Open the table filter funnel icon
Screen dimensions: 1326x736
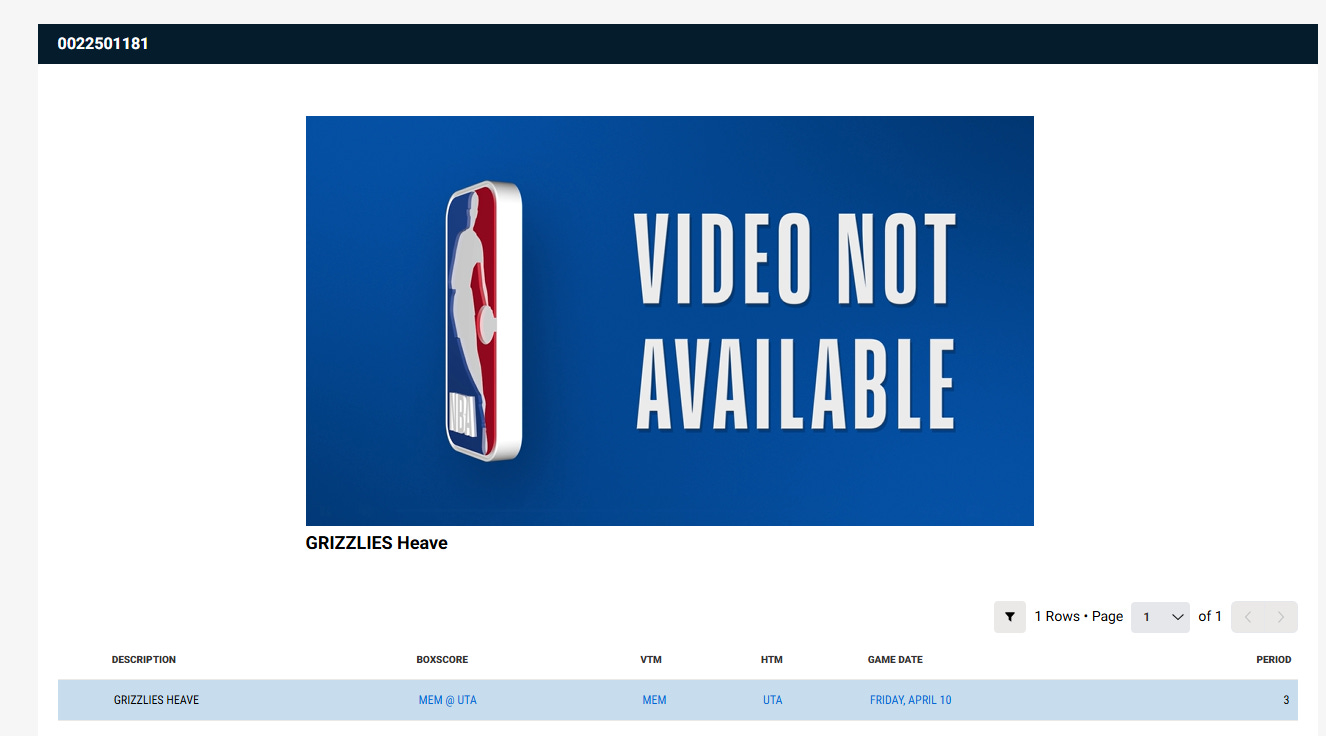(1010, 617)
